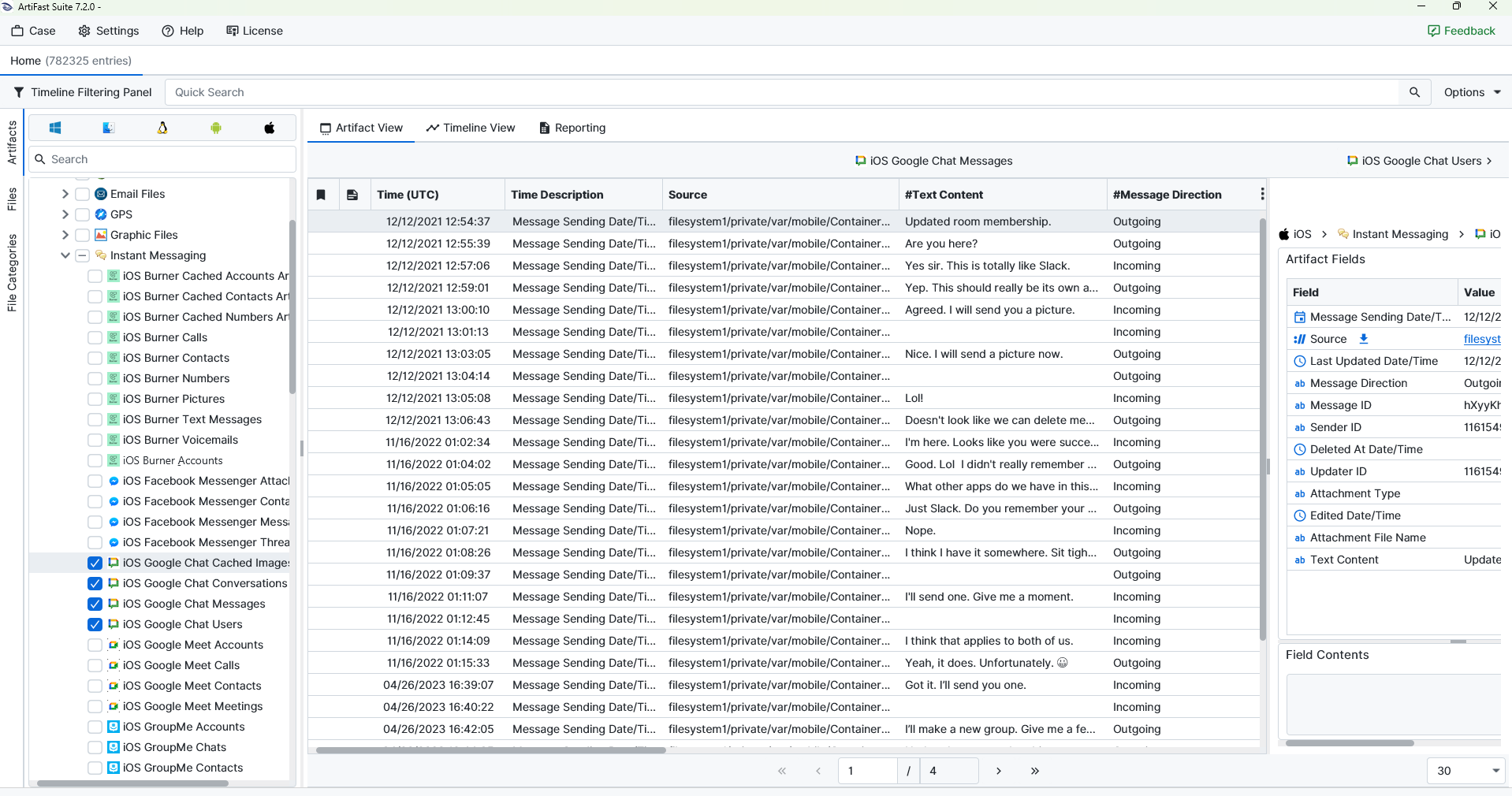Select the Windows platform icon
1512x796 pixels.
click(x=55, y=128)
